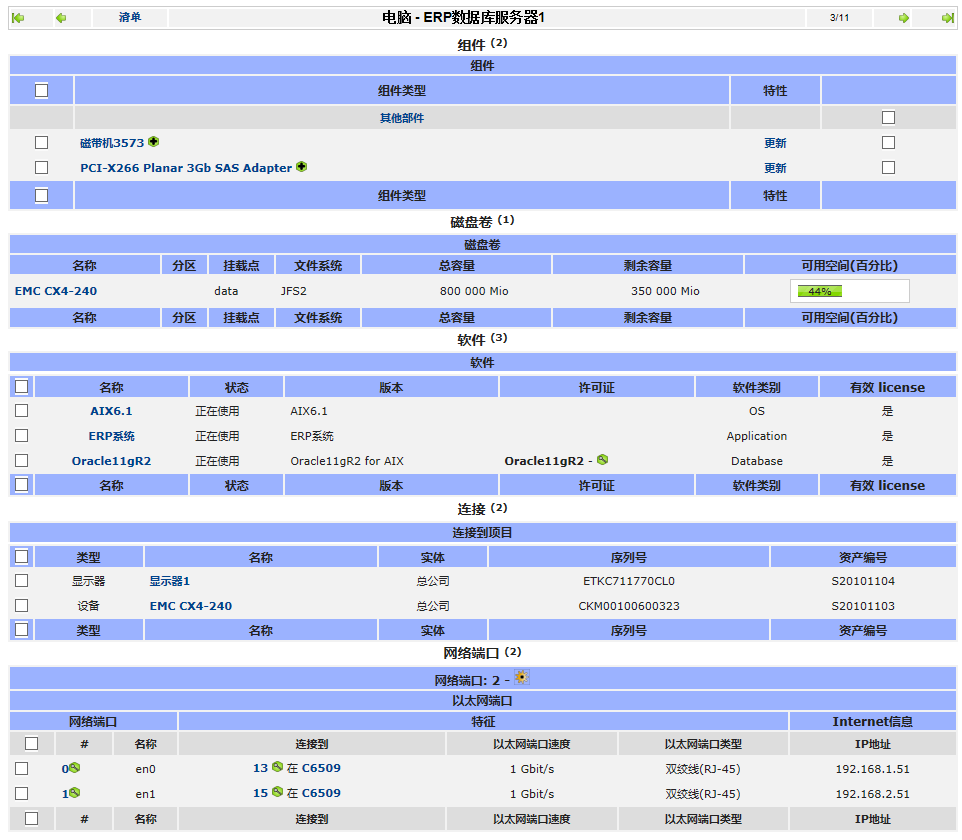Go to the next record arrow
This screenshot has width=962, height=840.
[x=904, y=18]
